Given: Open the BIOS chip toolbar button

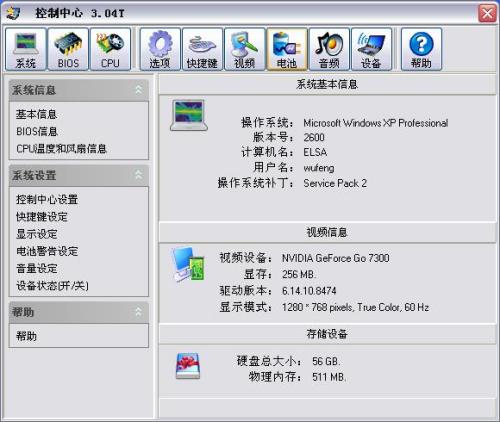Looking at the screenshot, I should click(x=68, y=49).
